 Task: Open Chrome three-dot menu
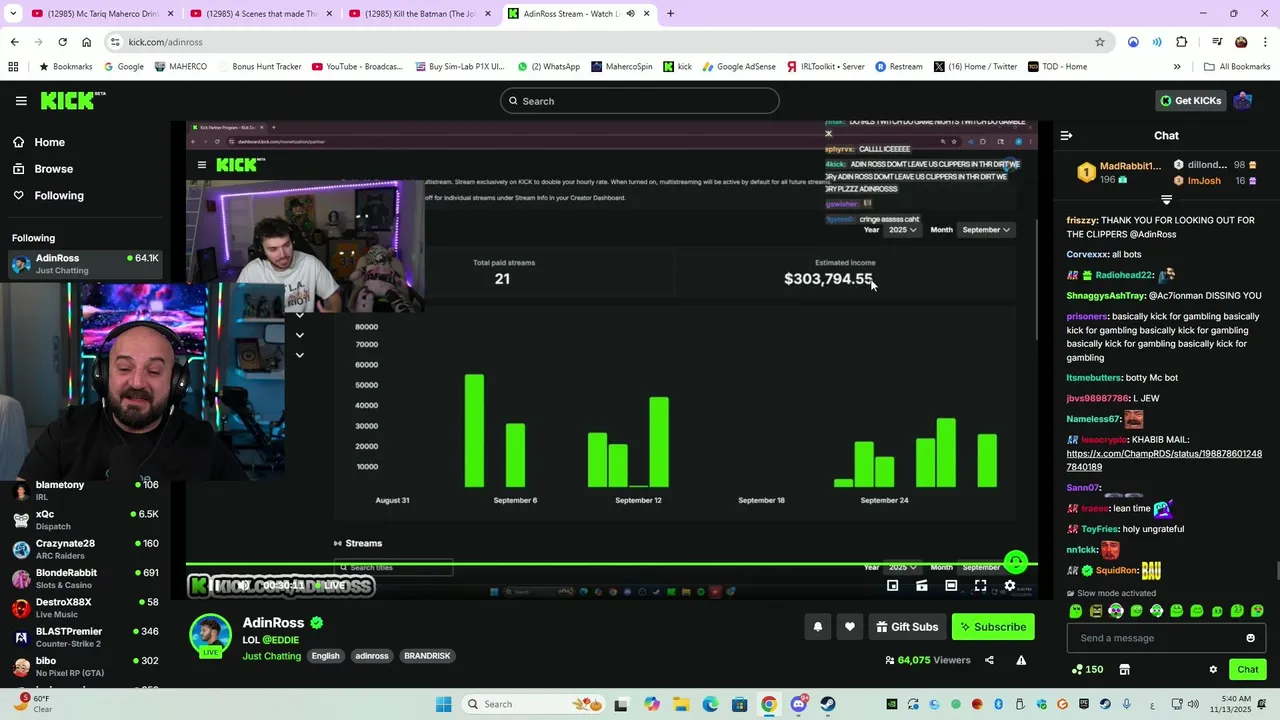(x=1265, y=42)
